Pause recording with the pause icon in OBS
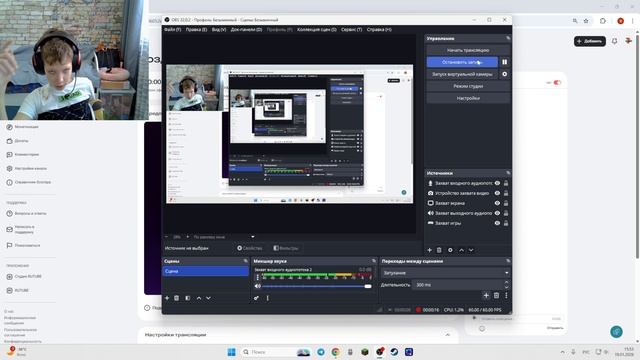This screenshot has height=360, width=640. coord(504,62)
